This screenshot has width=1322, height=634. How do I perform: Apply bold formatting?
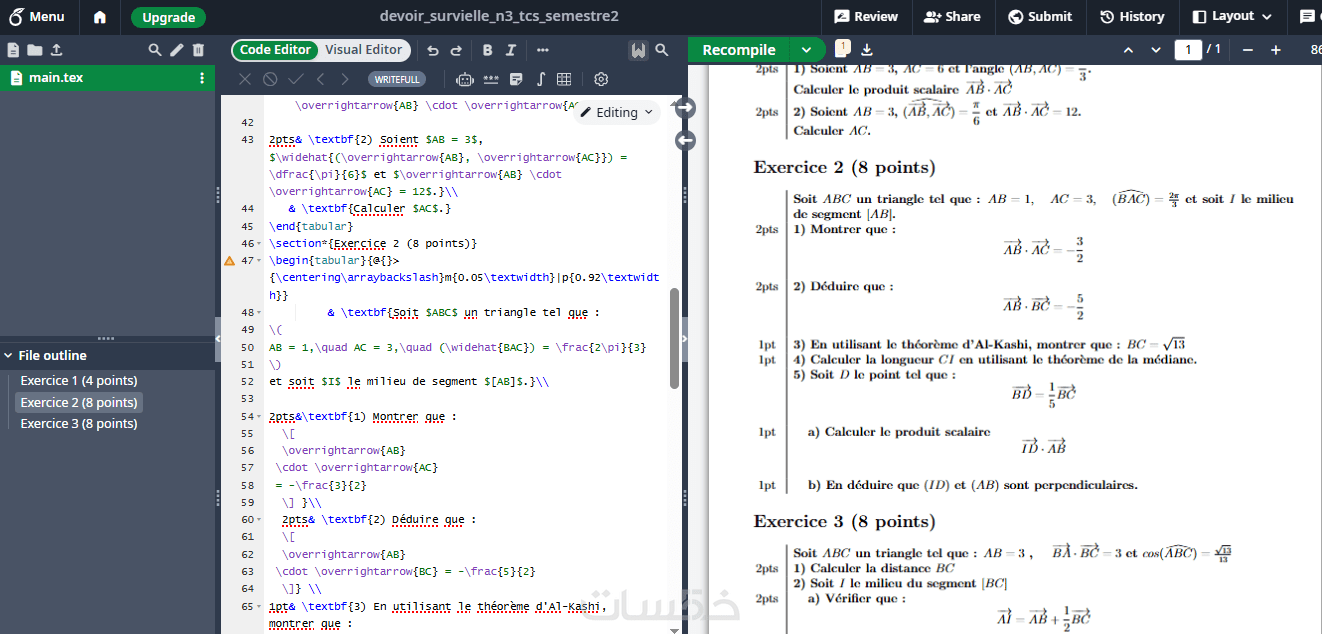click(x=487, y=50)
